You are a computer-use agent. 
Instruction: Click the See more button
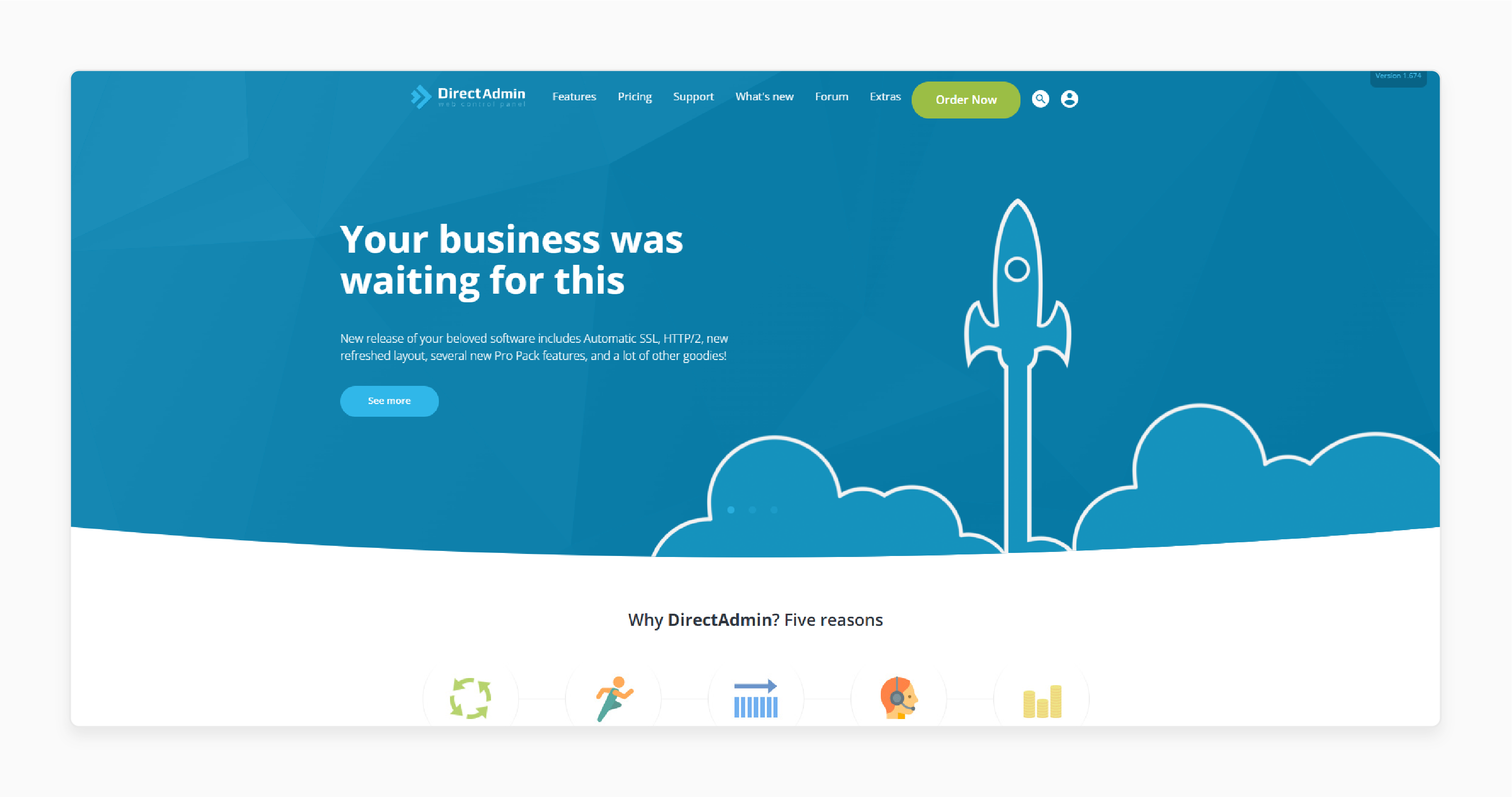pyautogui.click(x=389, y=401)
